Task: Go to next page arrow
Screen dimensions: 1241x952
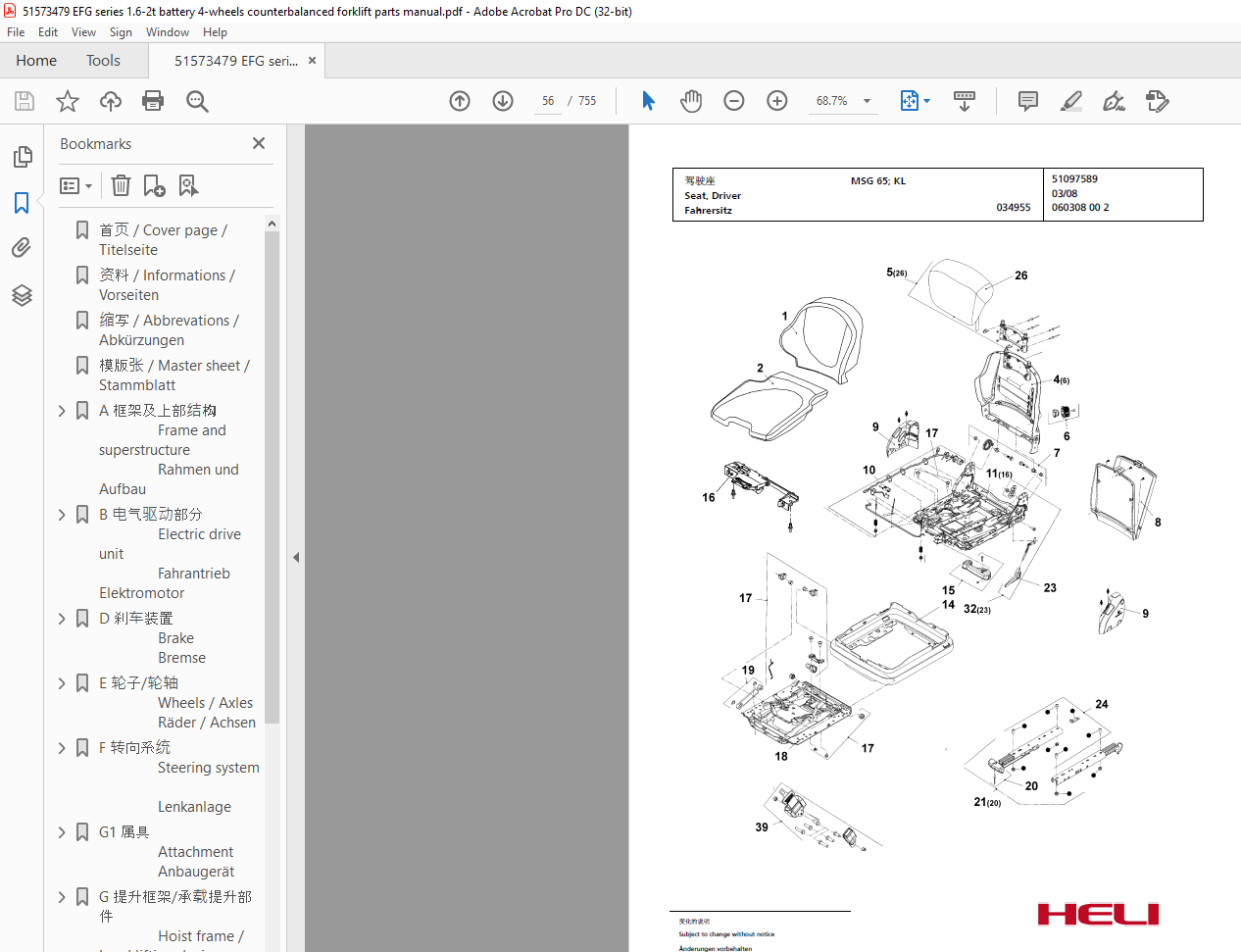Action: pos(503,101)
